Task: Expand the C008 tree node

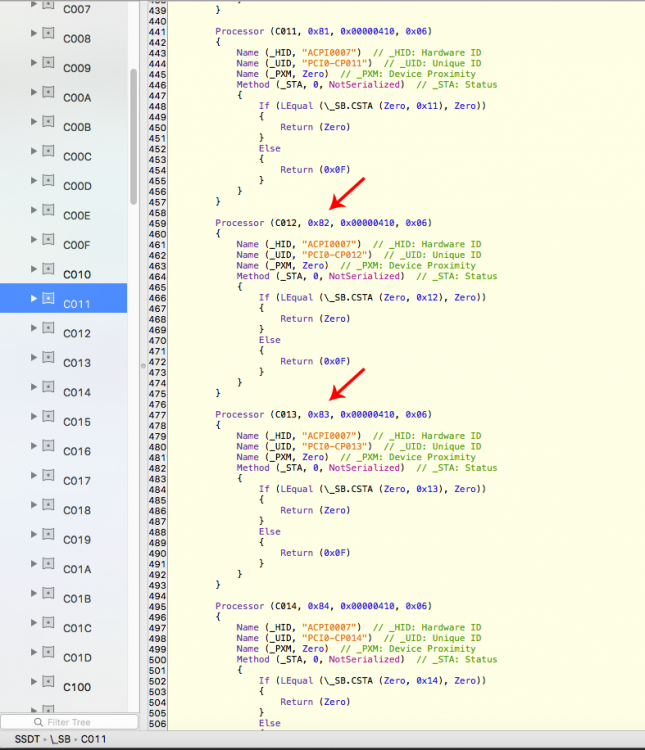Action: [x=33, y=33]
